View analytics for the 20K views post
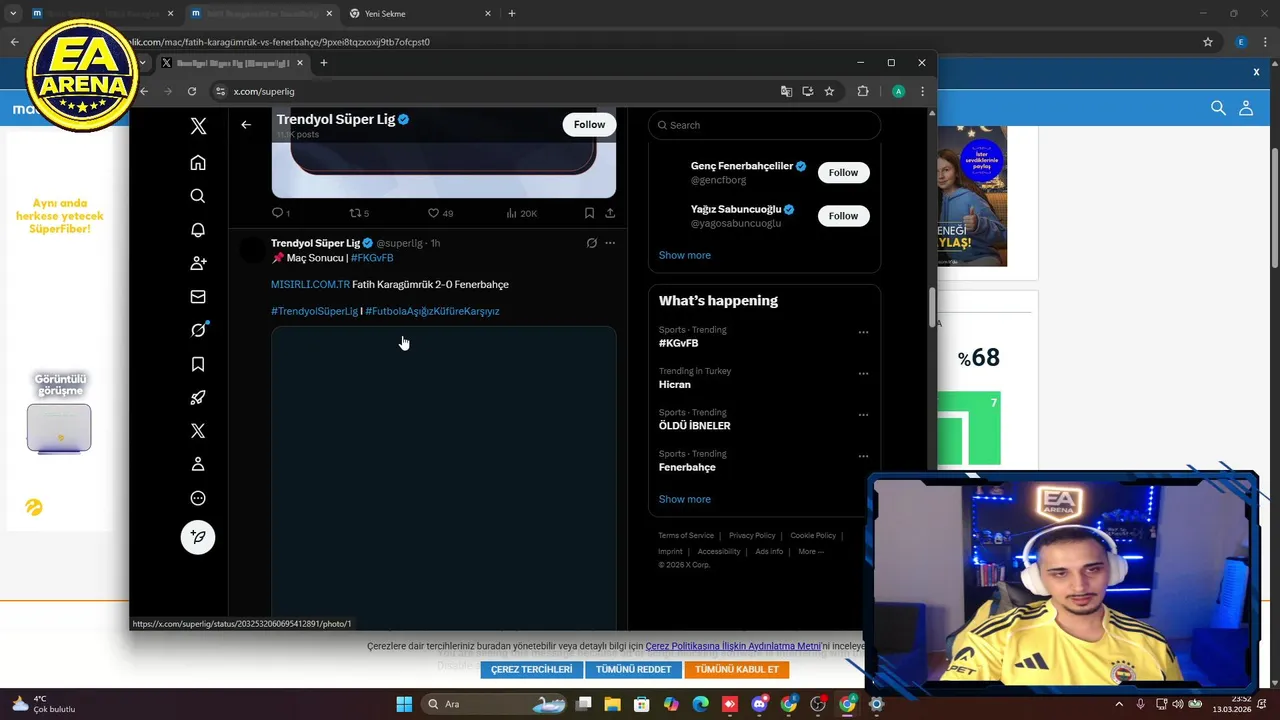The width and height of the screenshot is (1280, 720). tap(521, 213)
